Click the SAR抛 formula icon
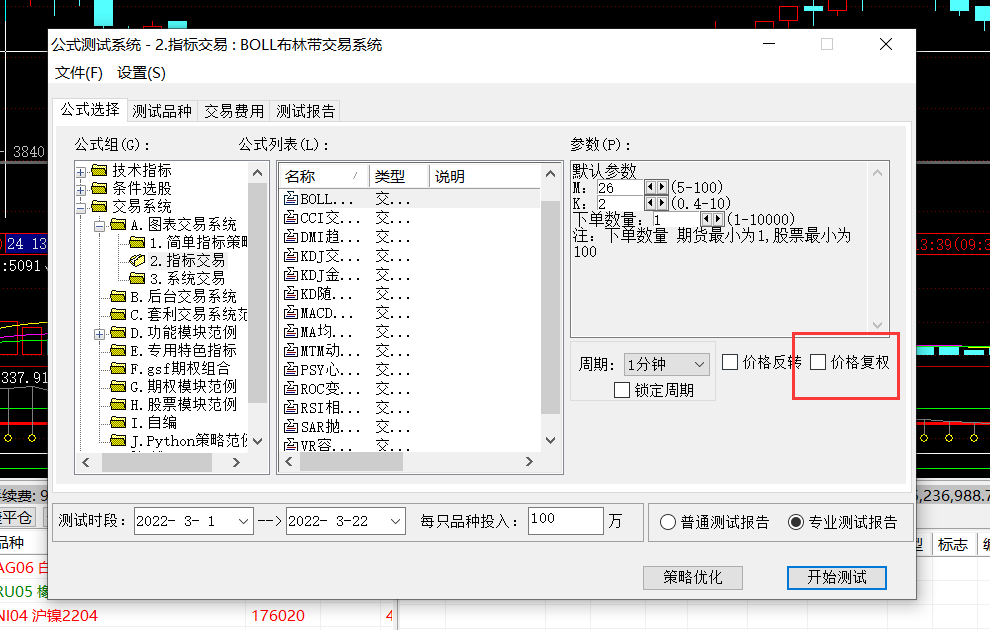Screen dimensions: 990x630 tap(291, 427)
